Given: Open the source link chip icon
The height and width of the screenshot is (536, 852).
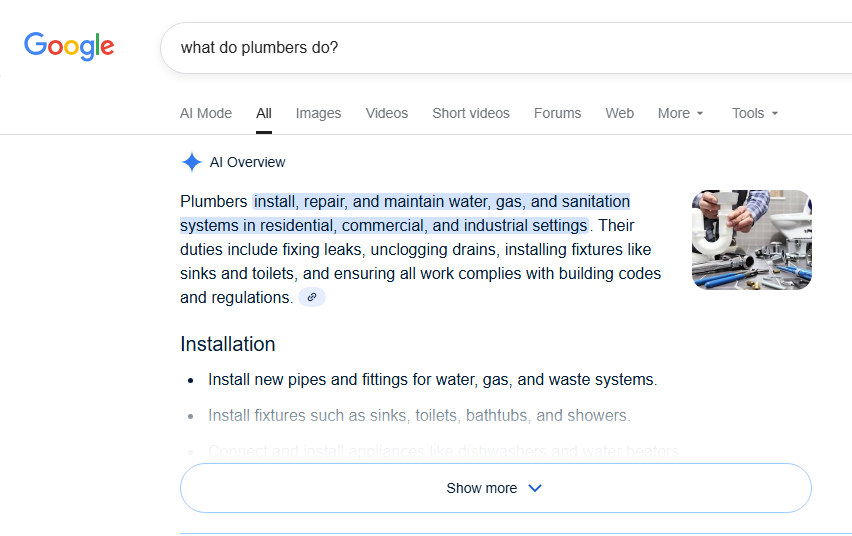Looking at the screenshot, I should (x=312, y=297).
